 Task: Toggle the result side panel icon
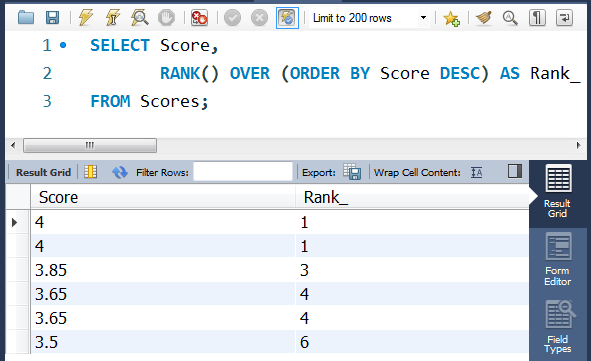[514, 171]
